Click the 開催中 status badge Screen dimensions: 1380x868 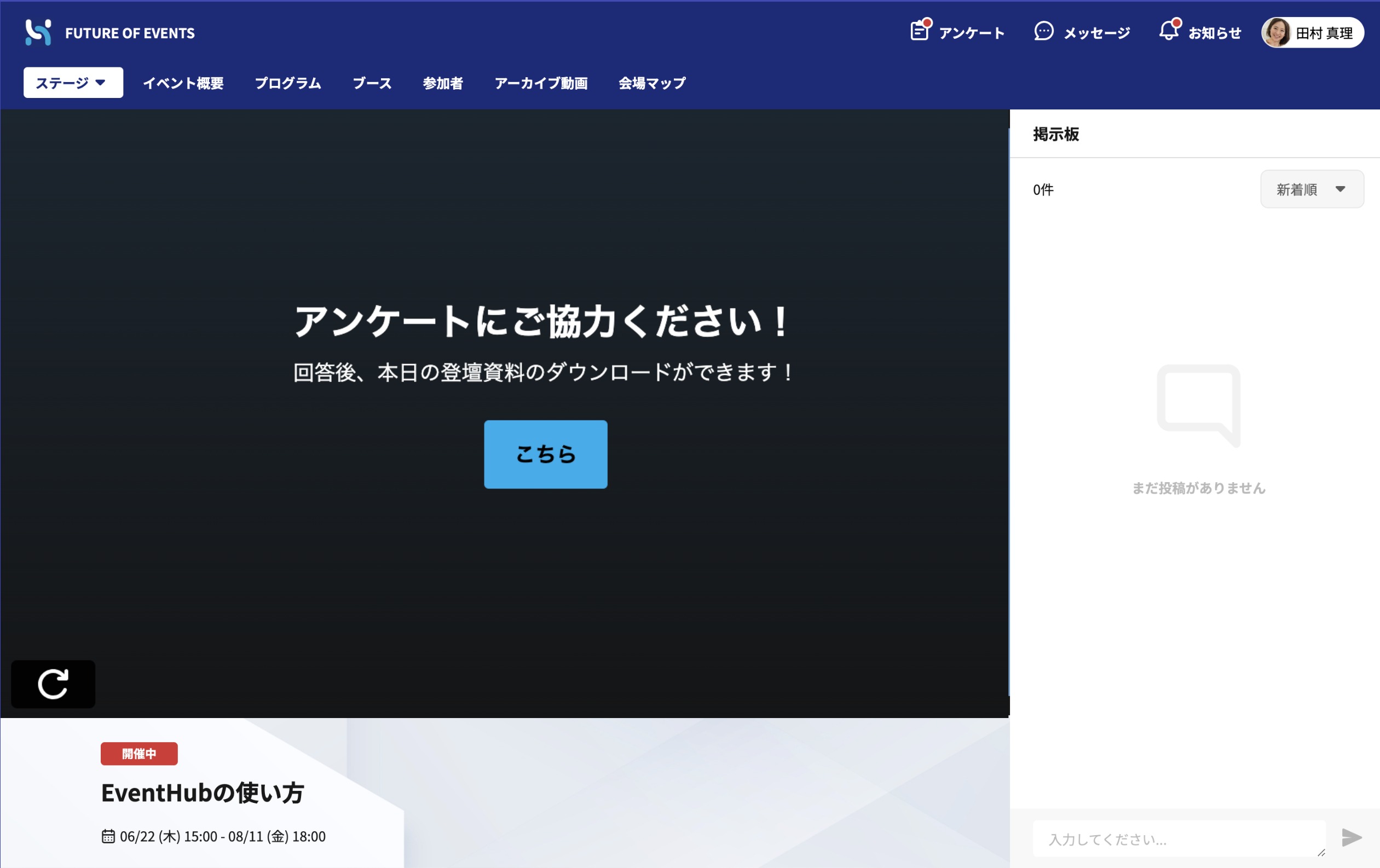pyautogui.click(x=139, y=754)
